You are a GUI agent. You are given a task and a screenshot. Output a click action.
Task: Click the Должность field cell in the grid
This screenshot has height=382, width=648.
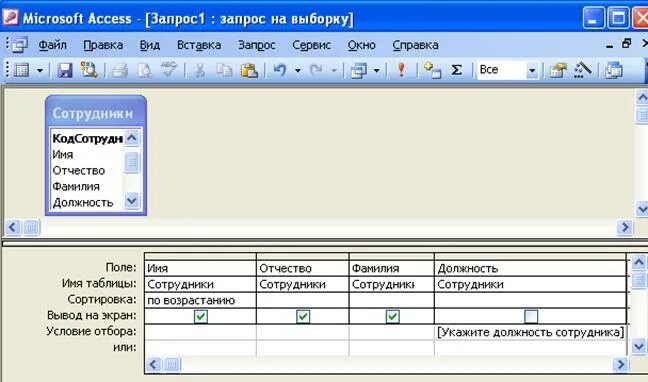coord(531,268)
